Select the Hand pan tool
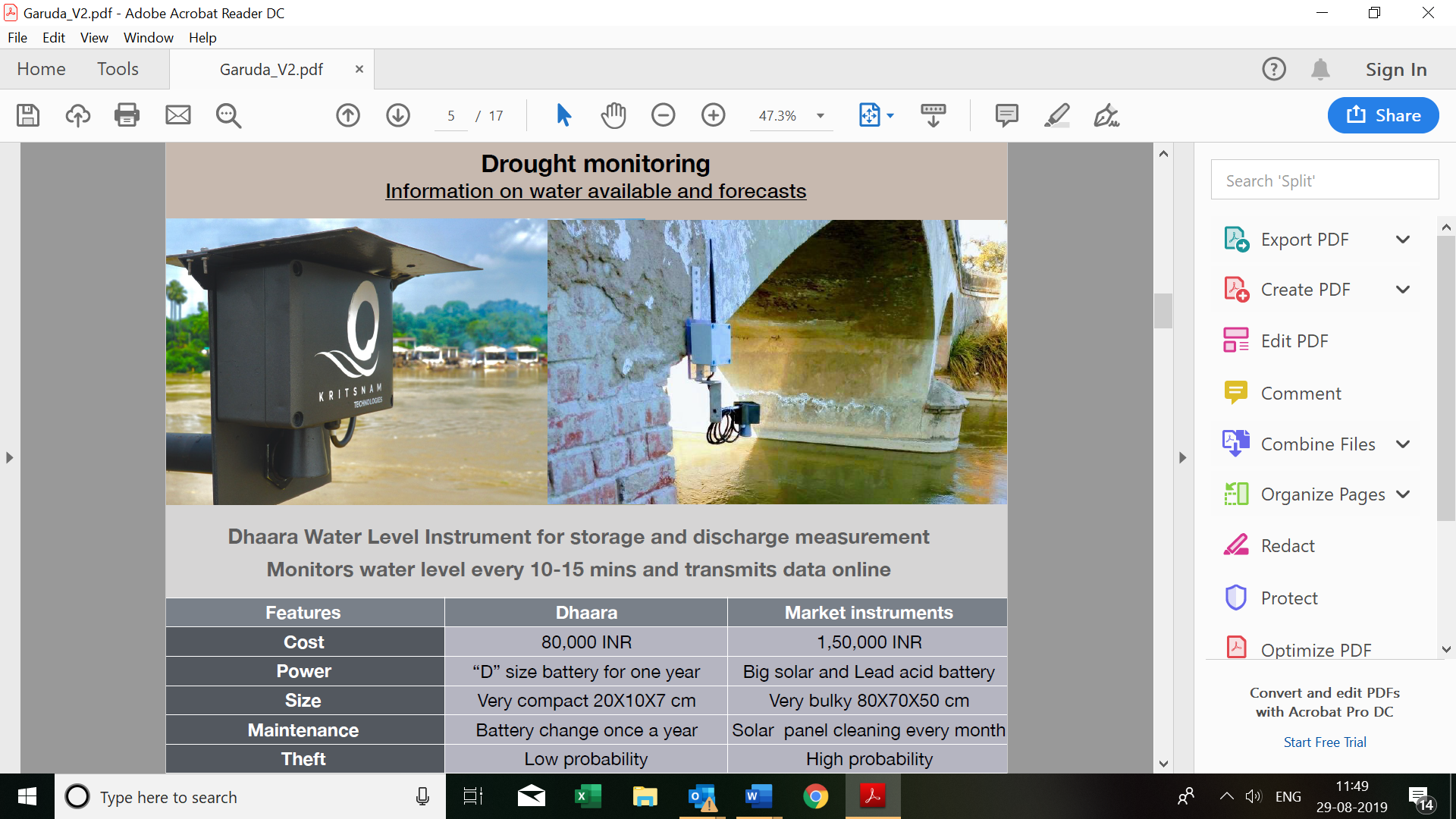 click(x=613, y=115)
